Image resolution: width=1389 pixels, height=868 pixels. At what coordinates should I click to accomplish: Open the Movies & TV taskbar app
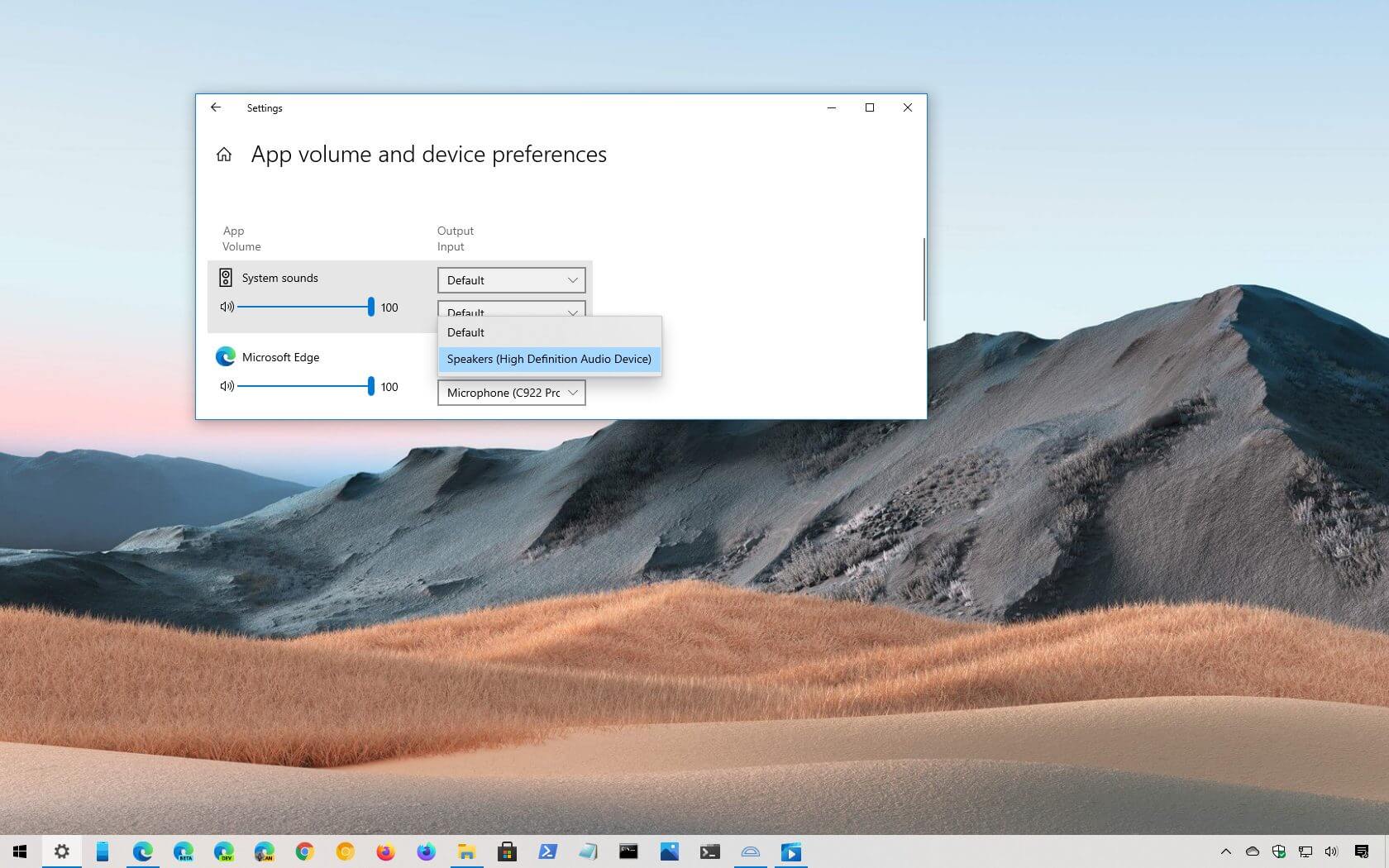tap(790, 851)
